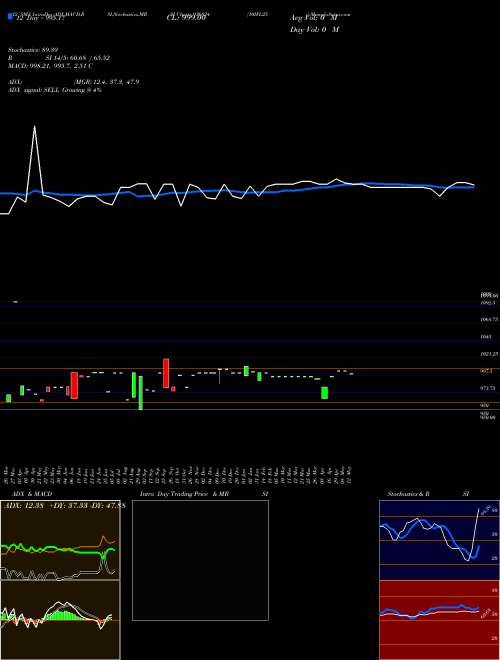Click the 'MACD: 998.21, 995.7, 2.51 C' line
The image size is (500, 660).
[51, 66]
